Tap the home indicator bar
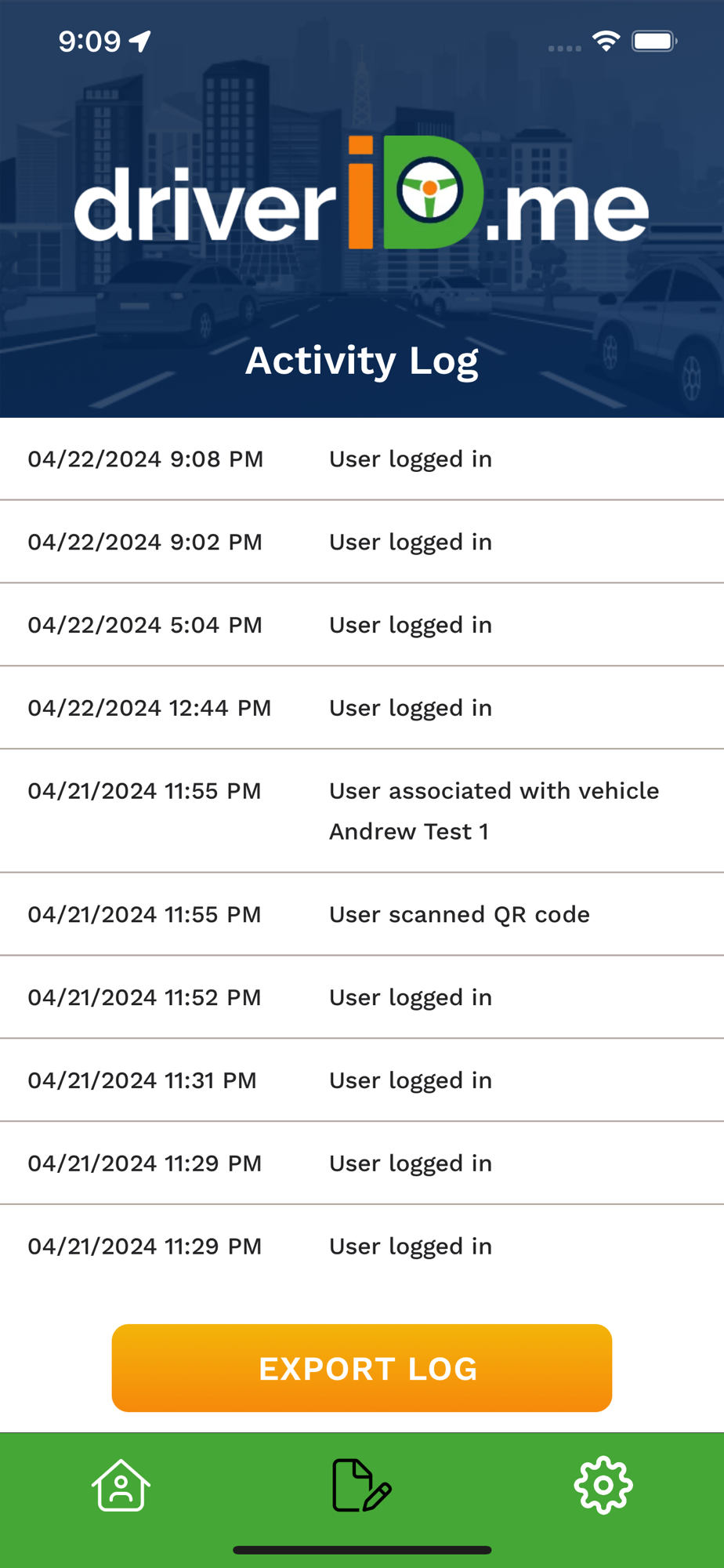 tap(362, 1550)
